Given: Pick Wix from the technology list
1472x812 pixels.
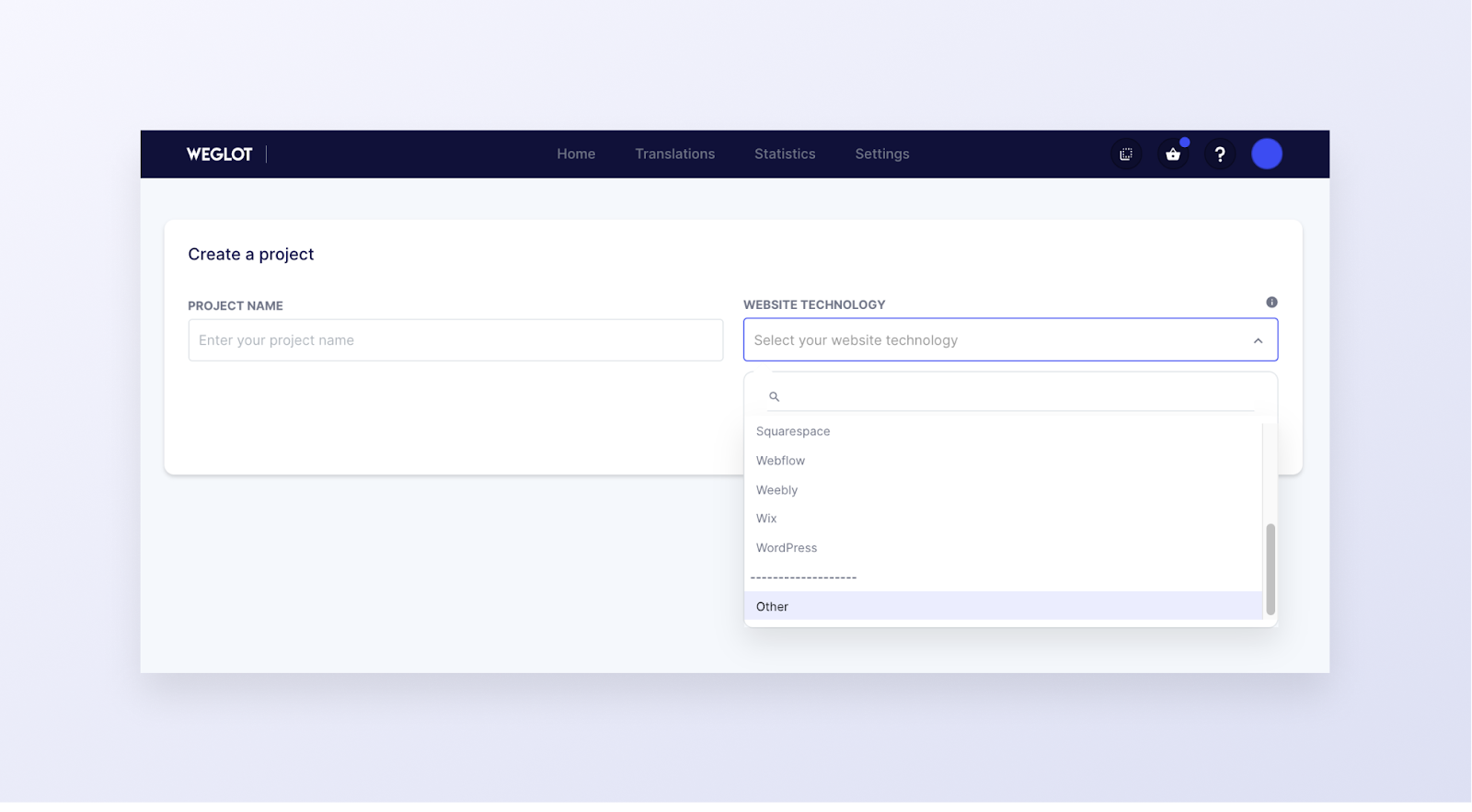Looking at the screenshot, I should 1003,519.
